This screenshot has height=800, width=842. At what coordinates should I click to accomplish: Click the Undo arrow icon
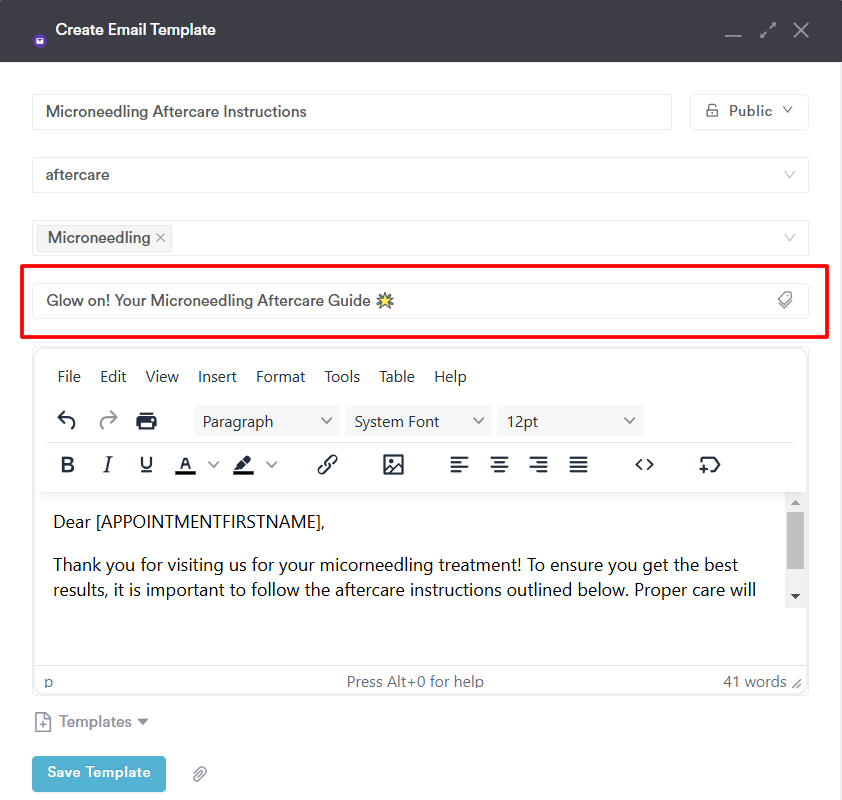pyautogui.click(x=67, y=420)
